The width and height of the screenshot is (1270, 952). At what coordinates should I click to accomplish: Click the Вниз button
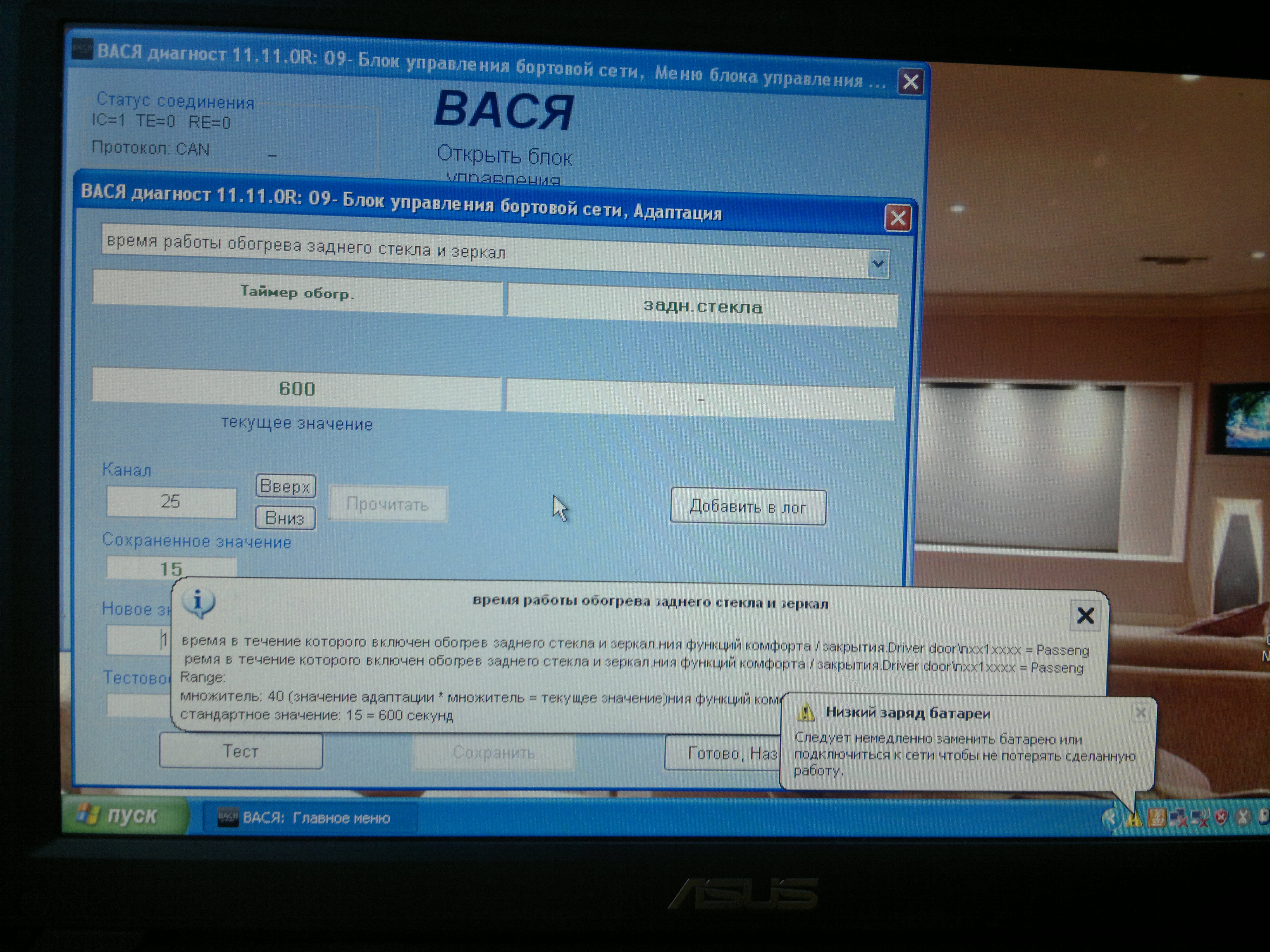coord(285,518)
